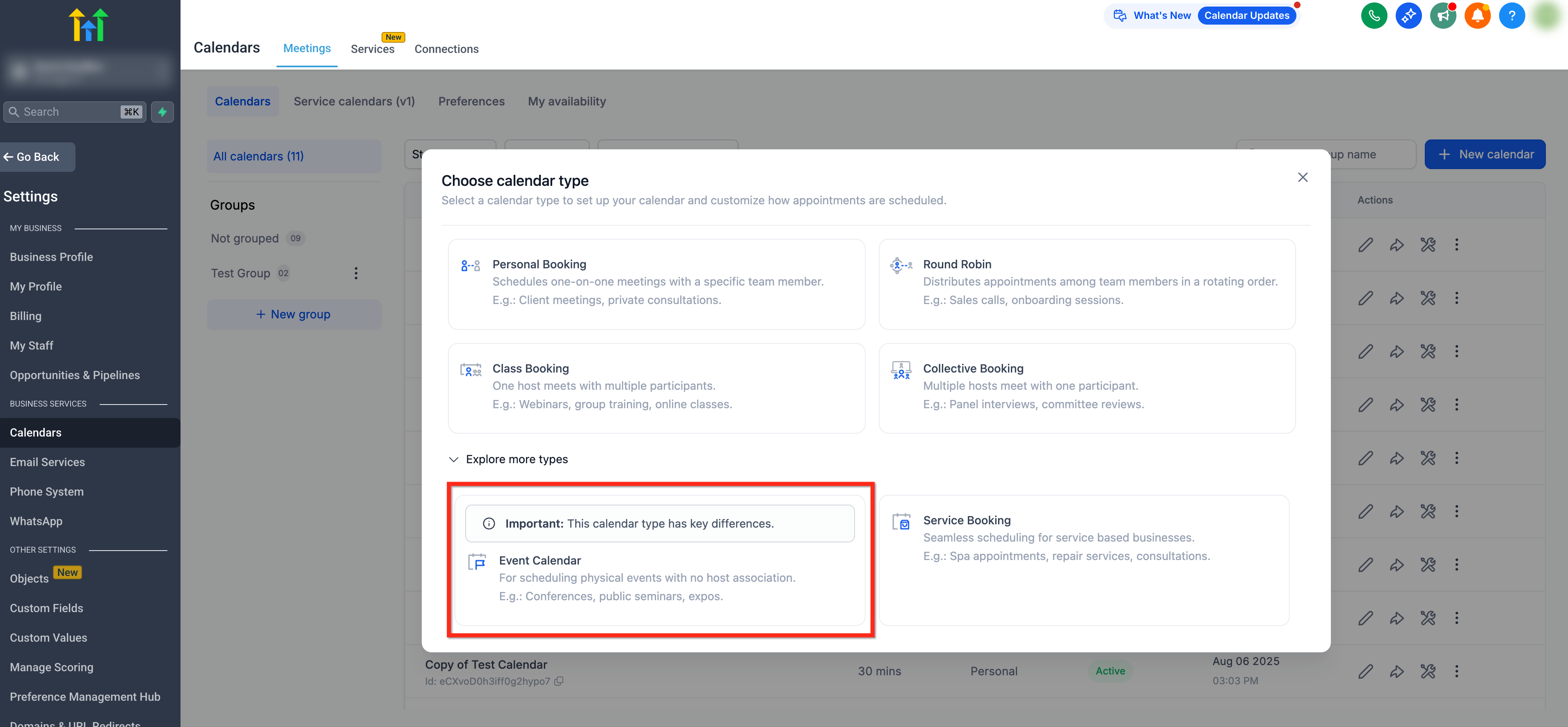
Task: Click the megaphone announcements icon
Action: click(1442, 16)
